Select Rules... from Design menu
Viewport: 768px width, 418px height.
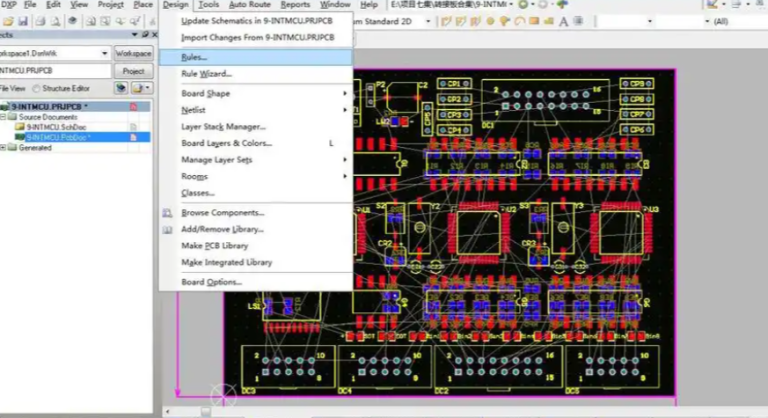click(255, 57)
